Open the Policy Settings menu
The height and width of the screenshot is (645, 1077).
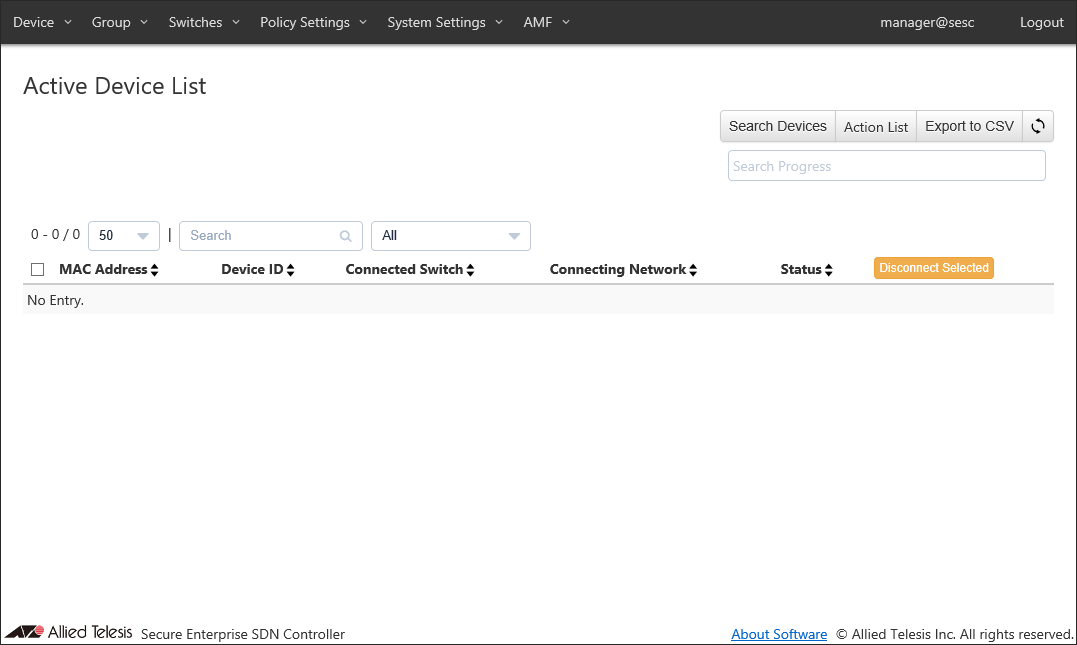point(313,22)
